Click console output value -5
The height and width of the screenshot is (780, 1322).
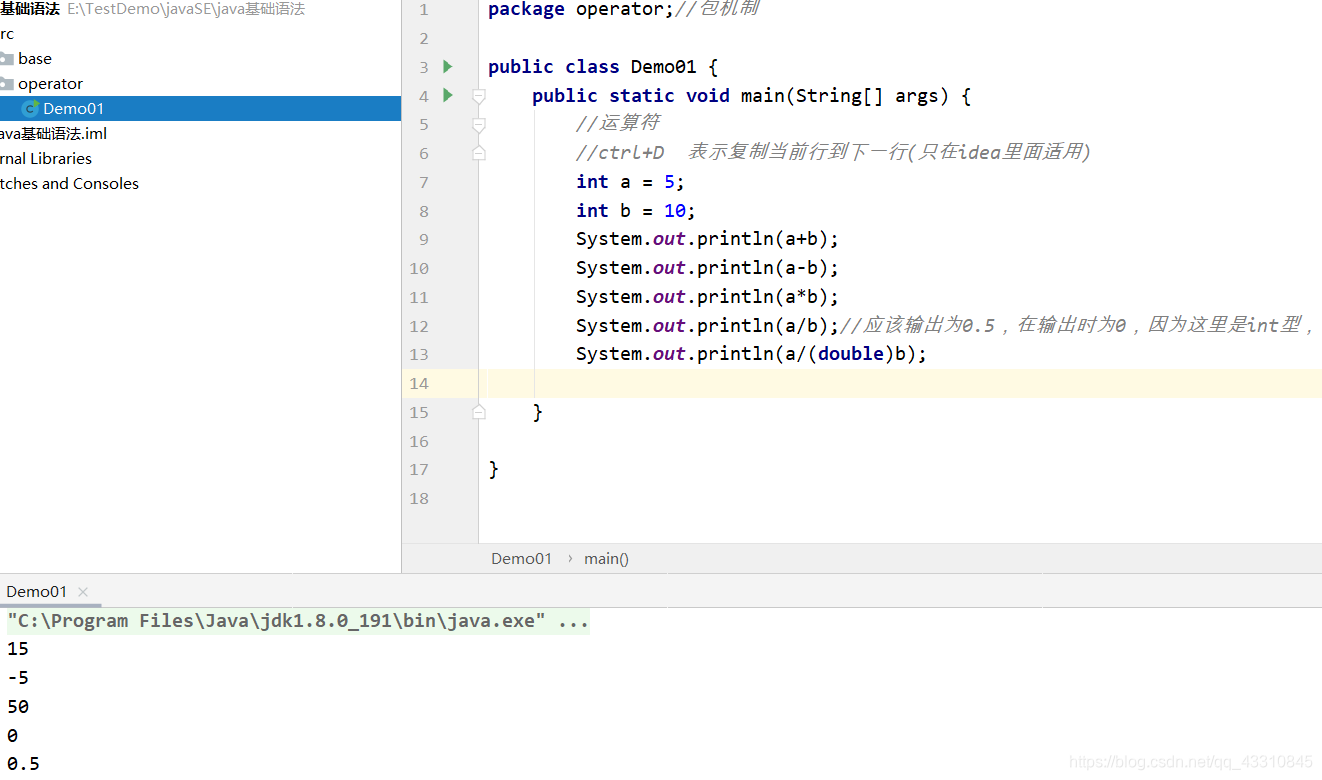point(18,678)
